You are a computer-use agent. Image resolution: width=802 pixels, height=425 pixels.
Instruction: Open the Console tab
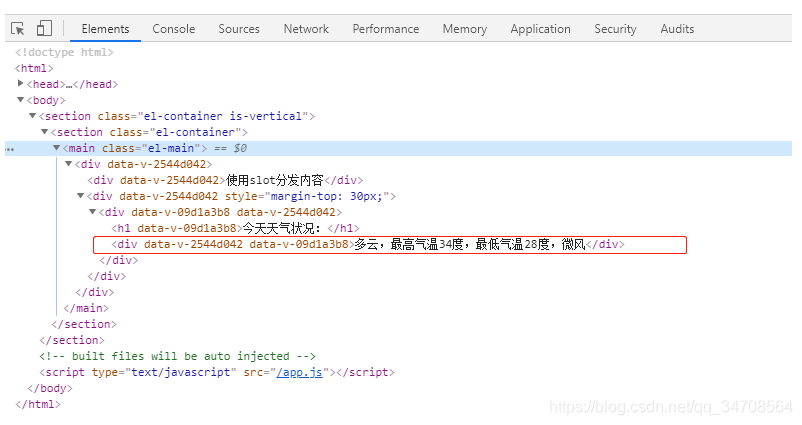pos(174,29)
